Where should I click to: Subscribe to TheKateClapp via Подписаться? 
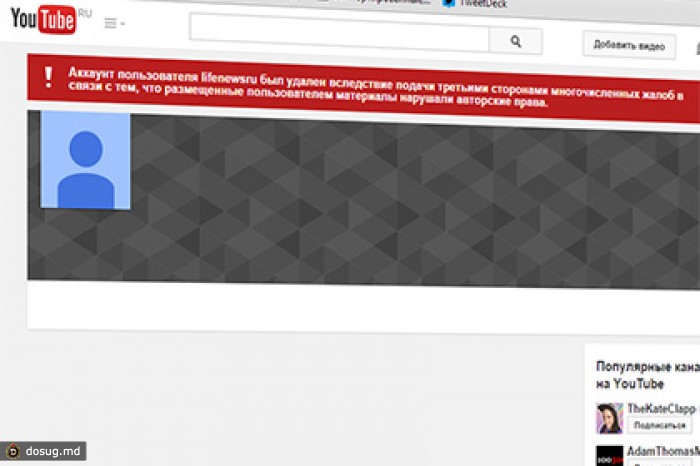[659, 425]
